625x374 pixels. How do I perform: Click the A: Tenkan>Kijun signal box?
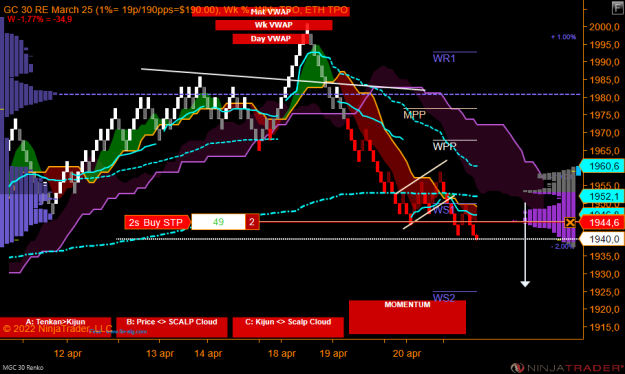coord(55,327)
